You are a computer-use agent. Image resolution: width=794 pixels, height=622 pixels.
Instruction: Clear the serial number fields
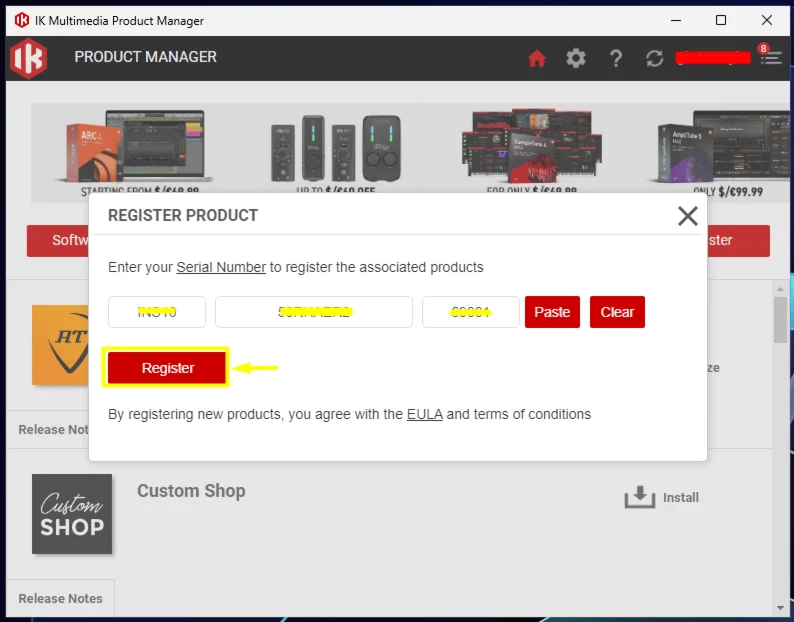tap(617, 312)
